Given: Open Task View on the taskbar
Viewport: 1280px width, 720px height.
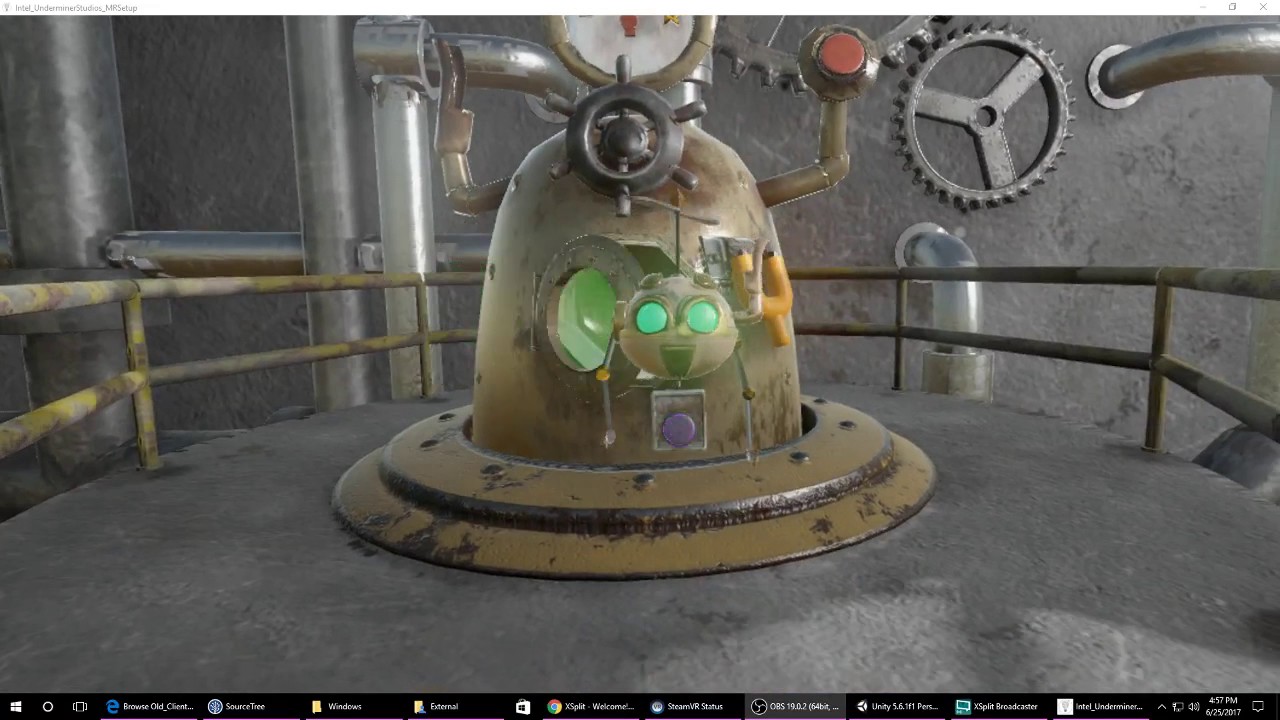Looking at the screenshot, I should tap(80, 706).
